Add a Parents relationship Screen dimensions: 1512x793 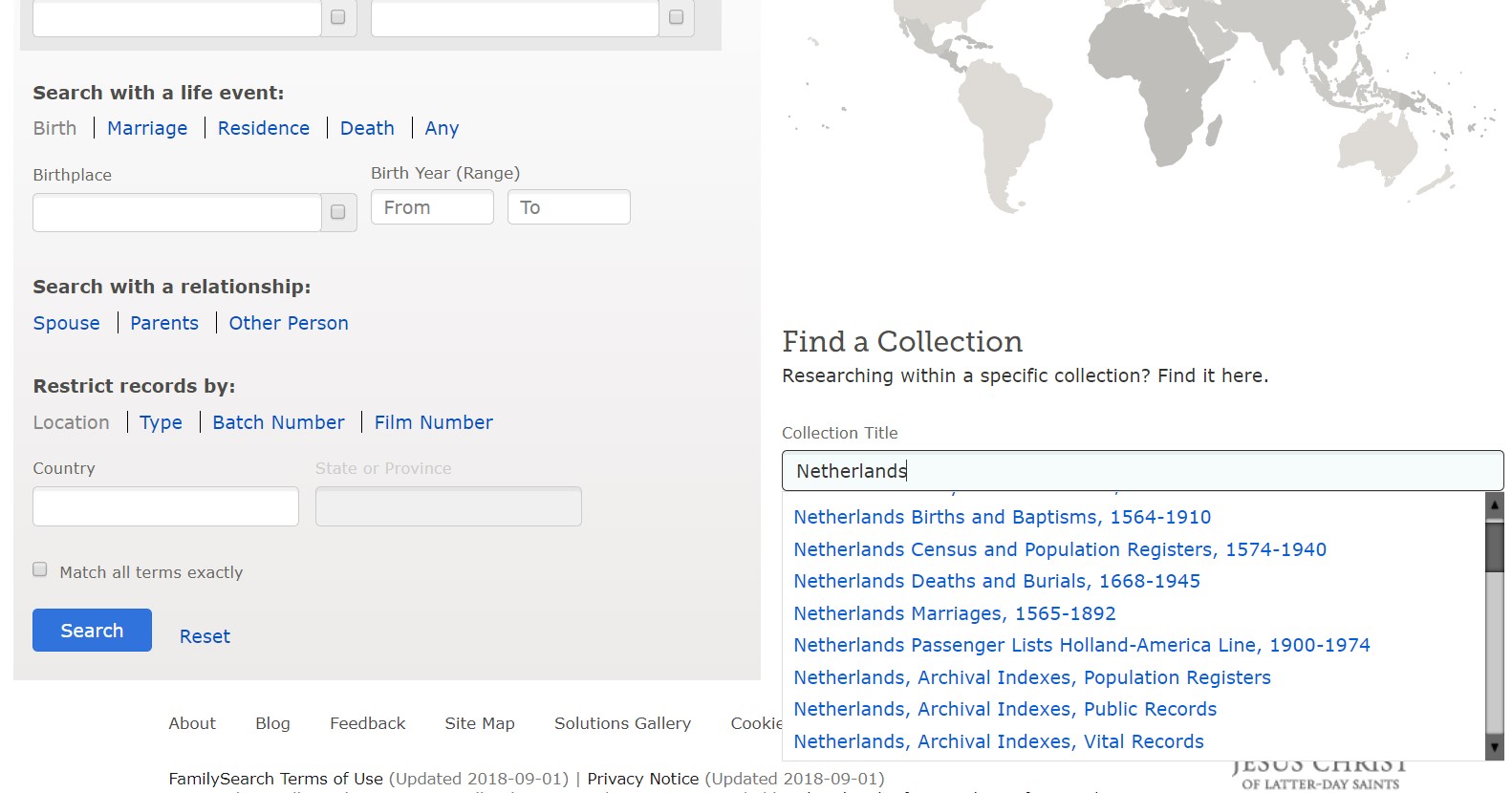[x=164, y=323]
